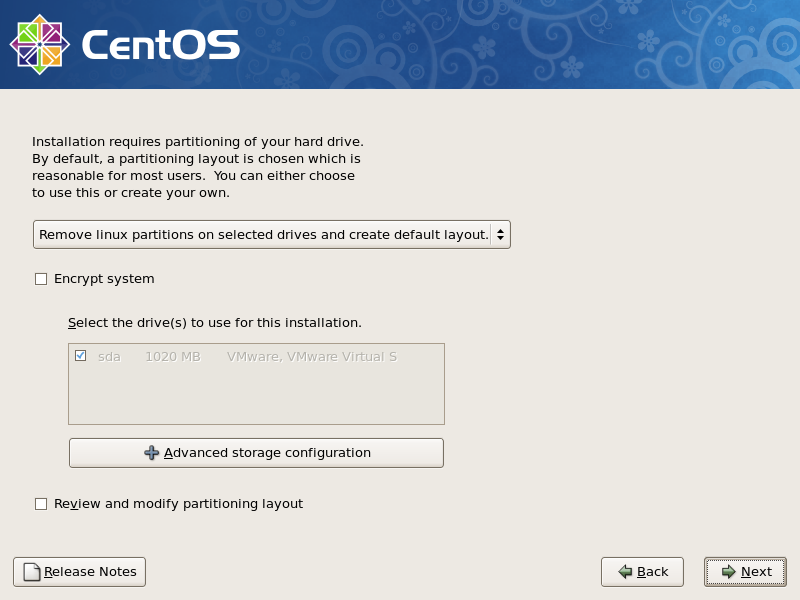The width and height of the screenshot is (800, 600).
Task: Check Review and modify partitioning layout box
Action: click(x=41, y=504)
